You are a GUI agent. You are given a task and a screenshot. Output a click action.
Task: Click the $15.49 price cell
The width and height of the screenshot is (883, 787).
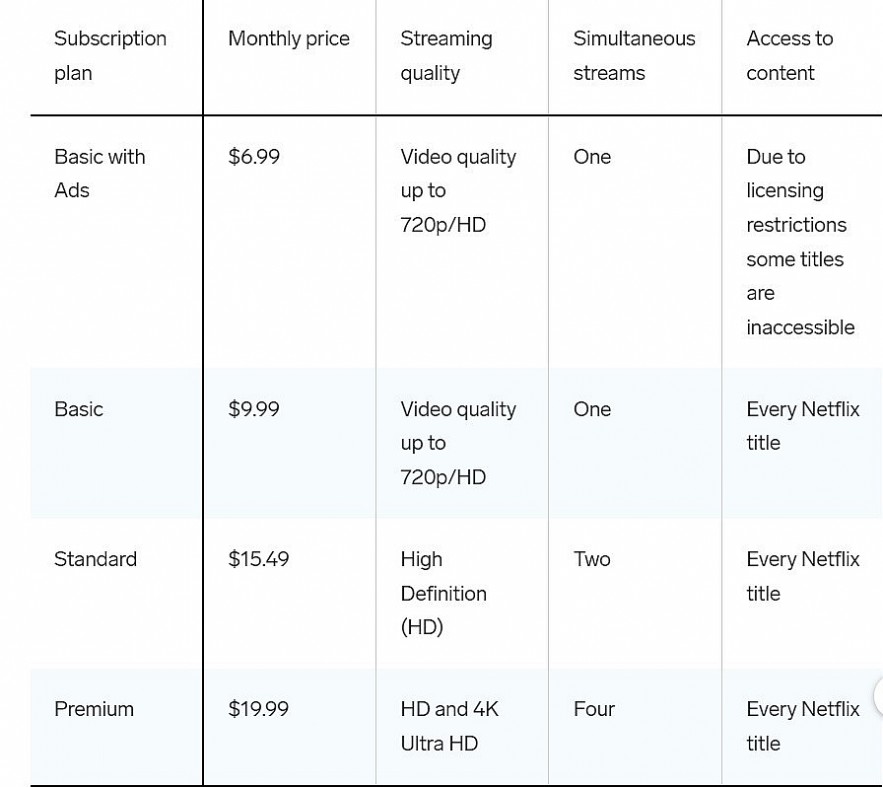click(258, 559)
